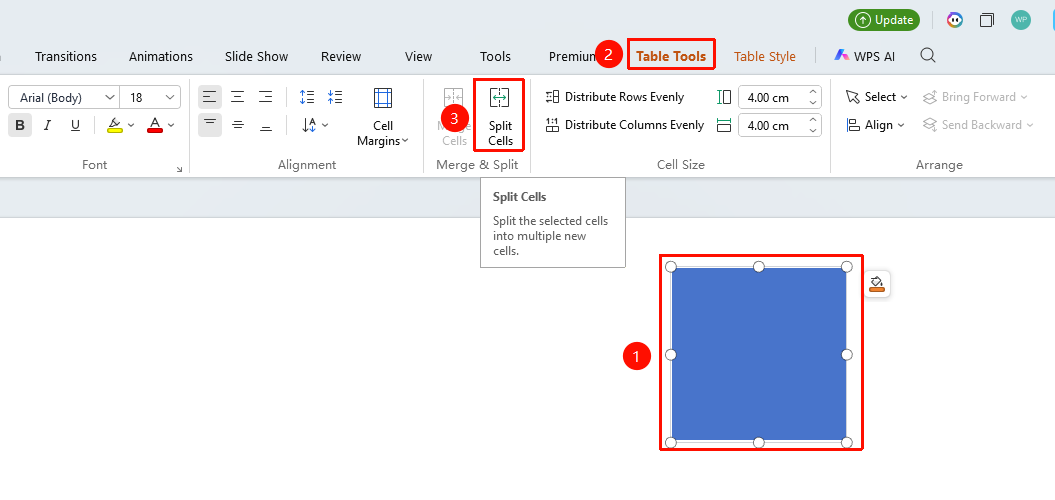Click the paragraph spacing icon
Image resolution: width=1055 pixels, height=500 pixels.
tap(335, 97)
